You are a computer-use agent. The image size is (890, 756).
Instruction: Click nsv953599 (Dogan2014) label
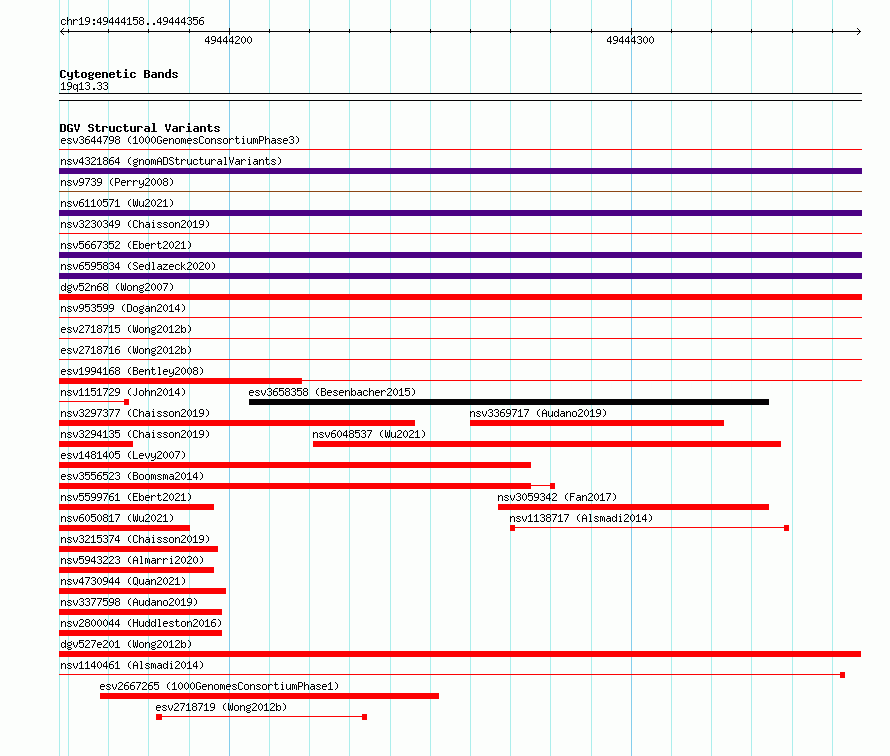123,308
